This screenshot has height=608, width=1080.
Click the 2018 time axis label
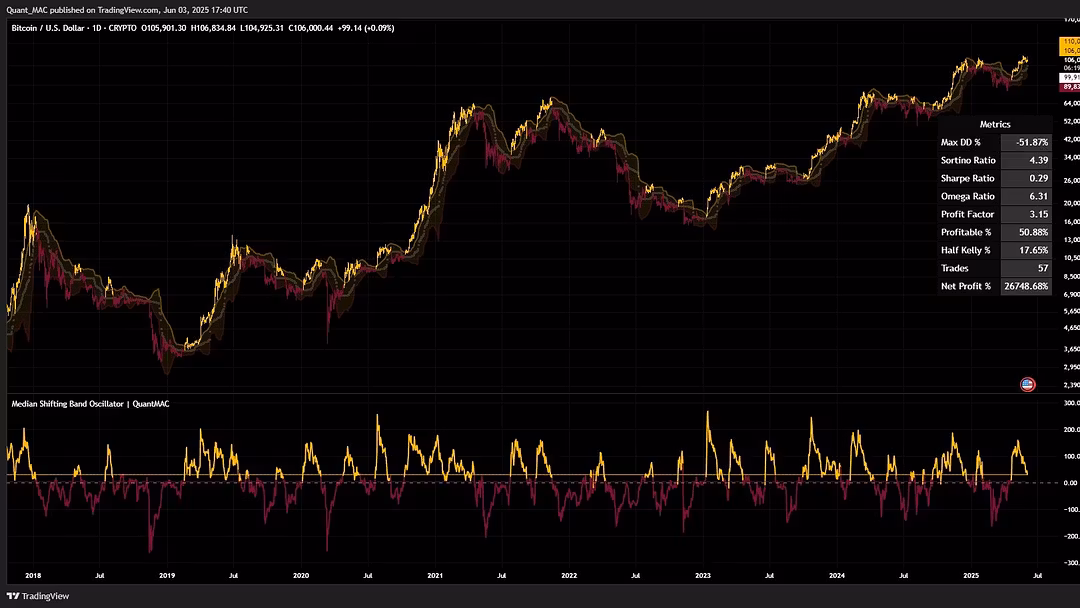[33, 576]
